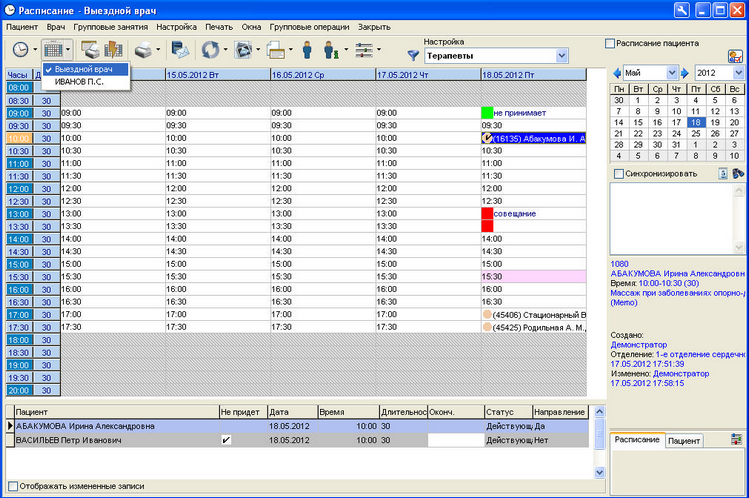Expand the sliders icon dropdown arrow
Image resolution: width=749 pixels, height=498 pixels.
coord(379,50)
